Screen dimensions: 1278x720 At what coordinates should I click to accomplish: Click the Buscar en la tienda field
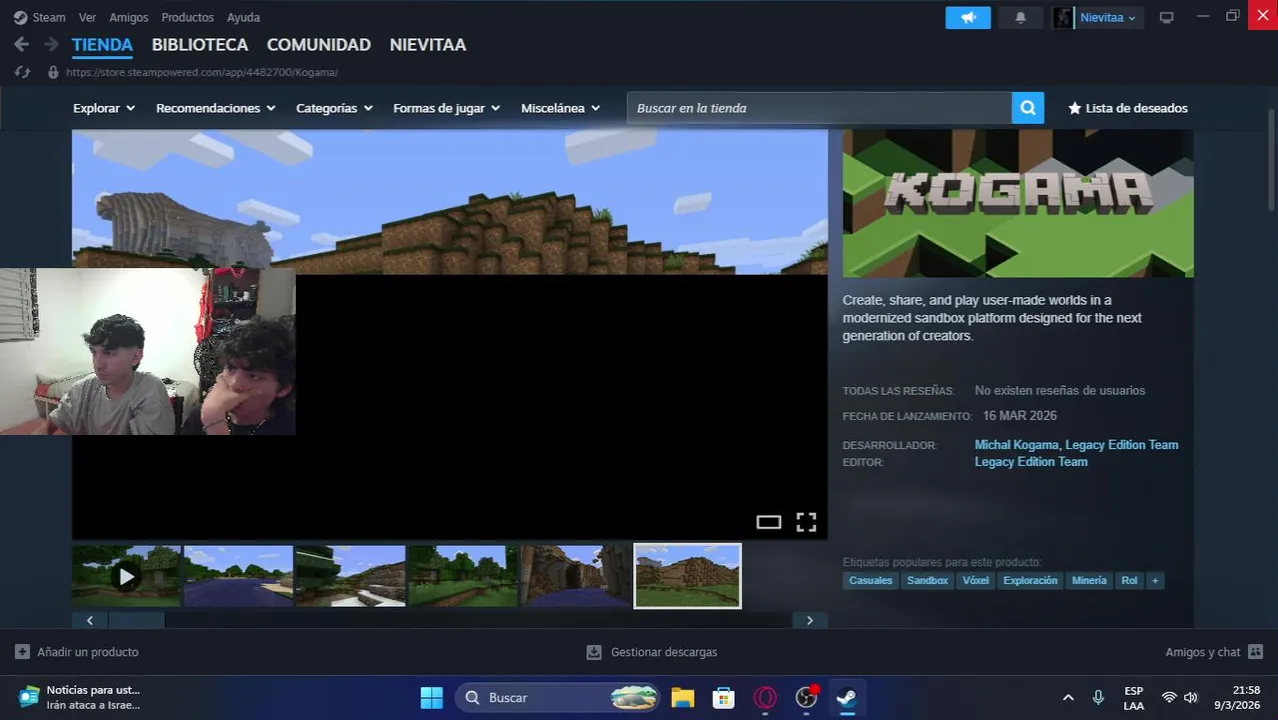pyautogui.click(x=819, y=108)
